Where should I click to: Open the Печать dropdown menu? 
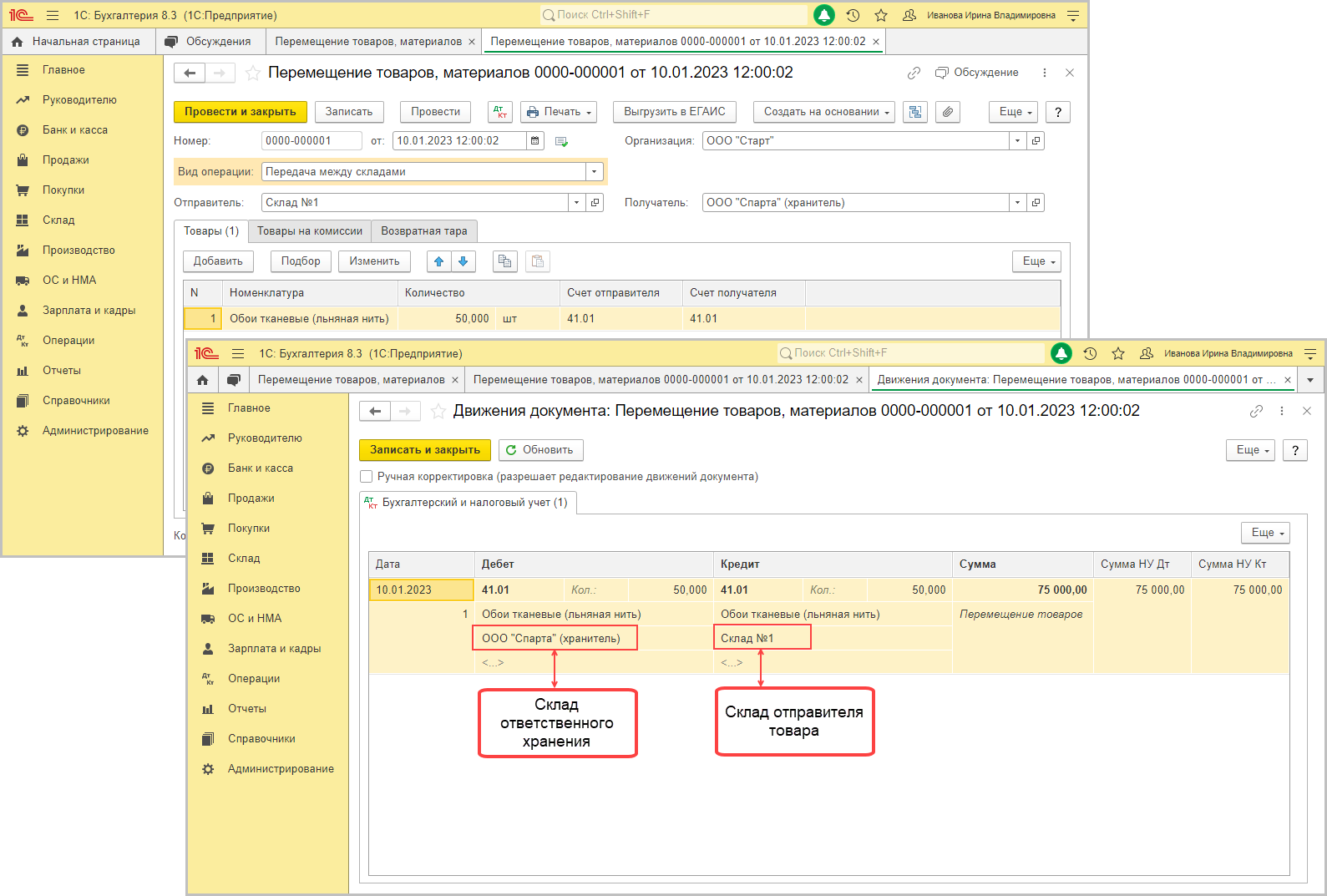(559, 112)
